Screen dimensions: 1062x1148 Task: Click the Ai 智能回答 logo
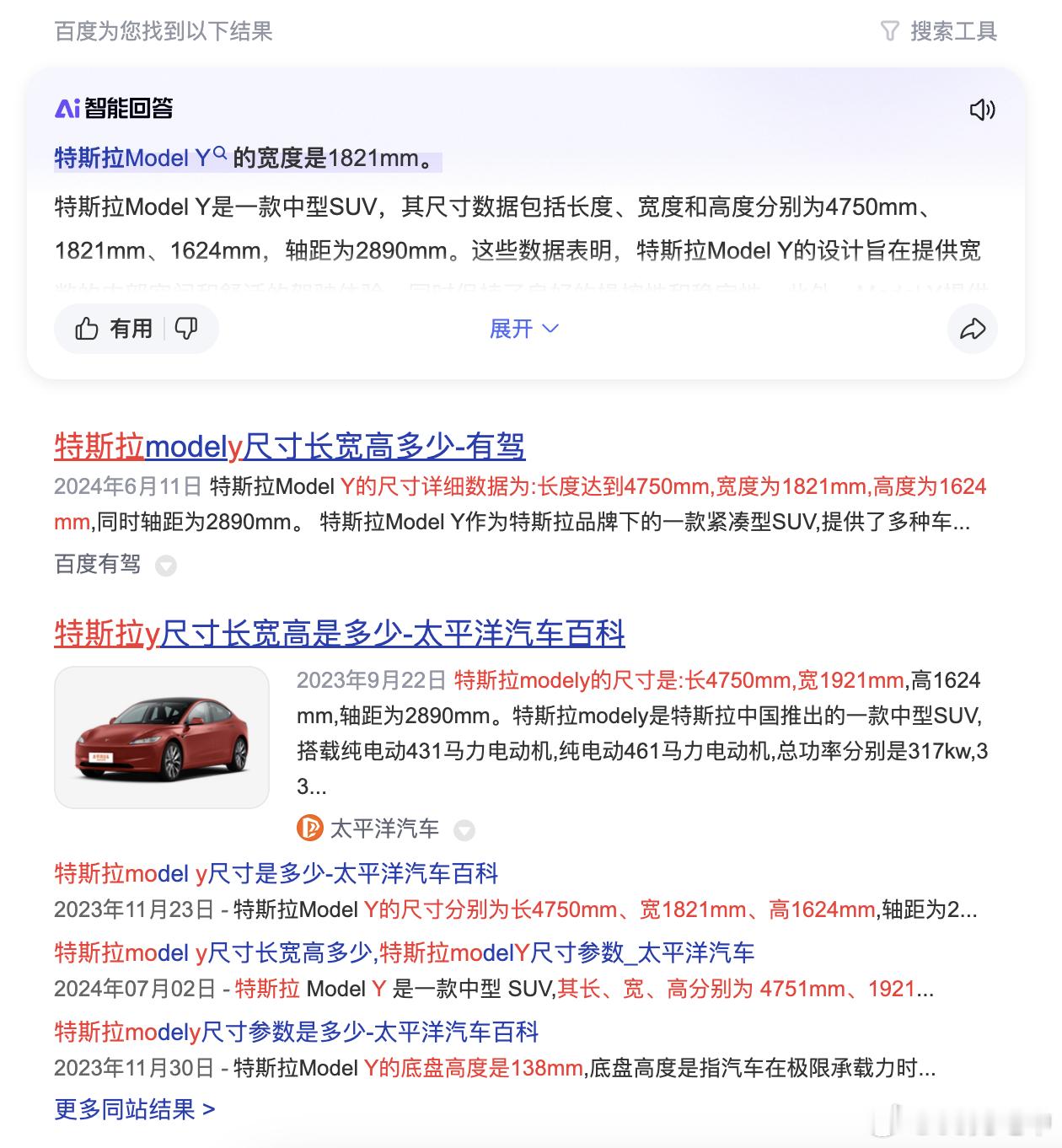pyautogui.click(x=114, y=108)
